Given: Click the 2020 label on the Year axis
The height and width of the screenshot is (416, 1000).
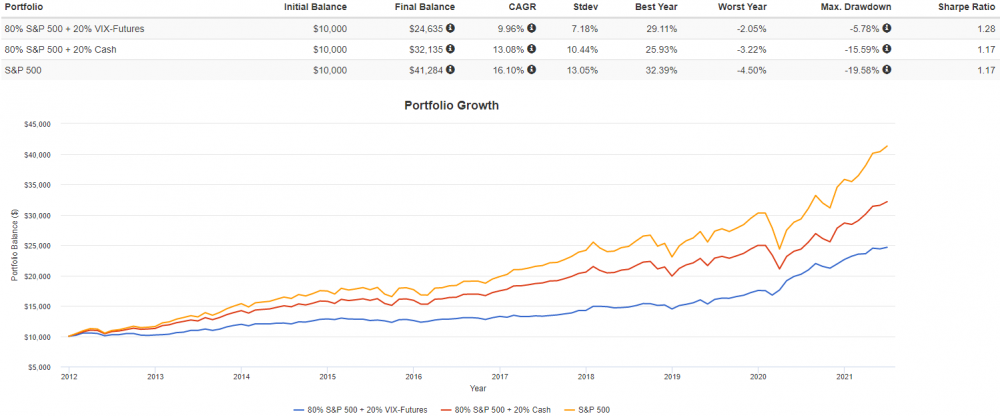Looking at the screenshot, I should click(x=759, y=377).
